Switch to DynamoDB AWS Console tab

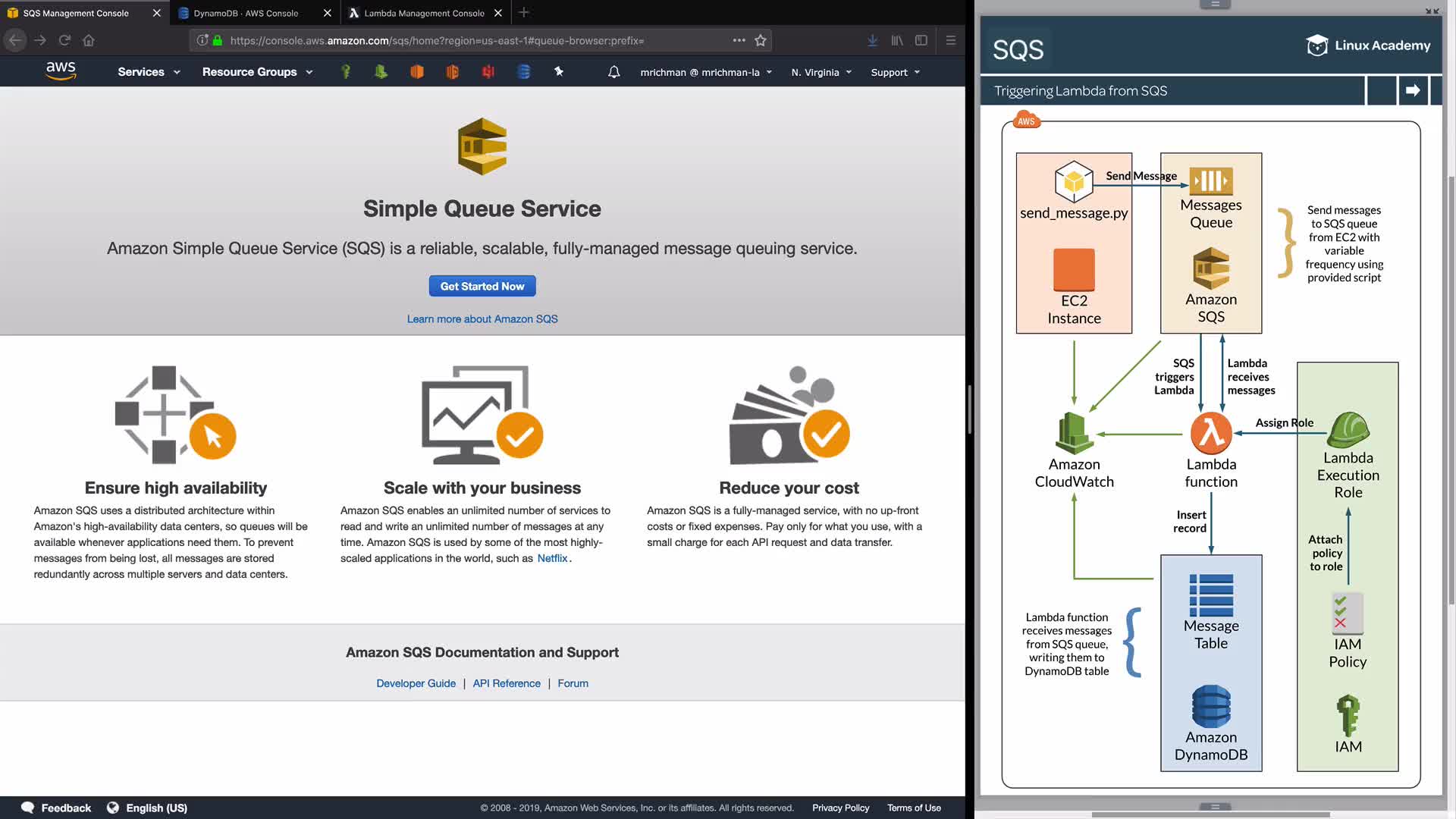(x=246, y=13)
